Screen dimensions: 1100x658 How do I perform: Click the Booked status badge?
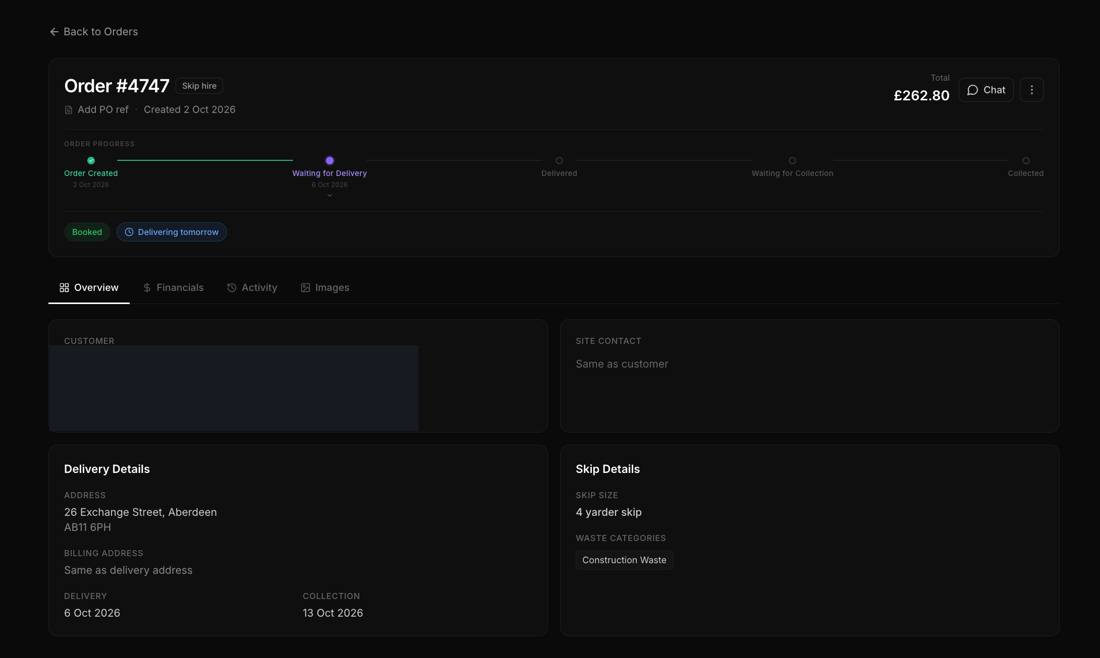point(87,232)
